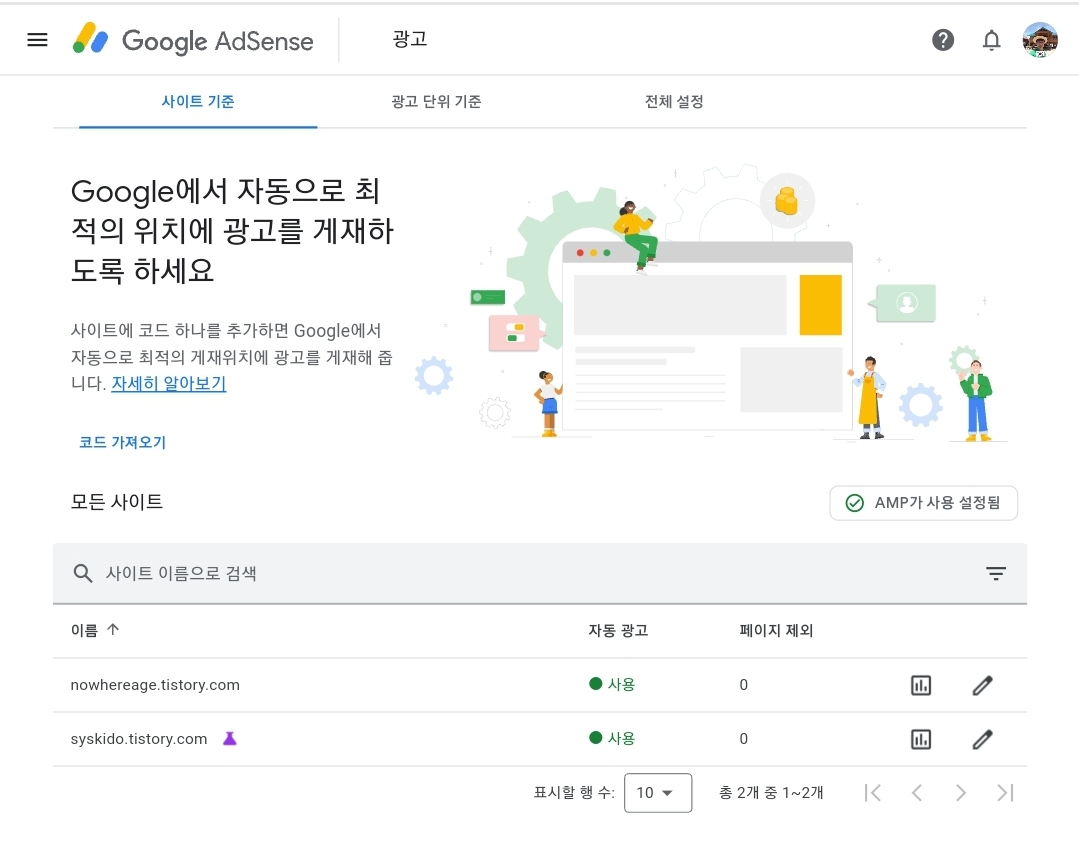This screenshot has height=849, width=1079.
Task: Open rows-per-page dropdown showing 10
Action: (658, 793)
